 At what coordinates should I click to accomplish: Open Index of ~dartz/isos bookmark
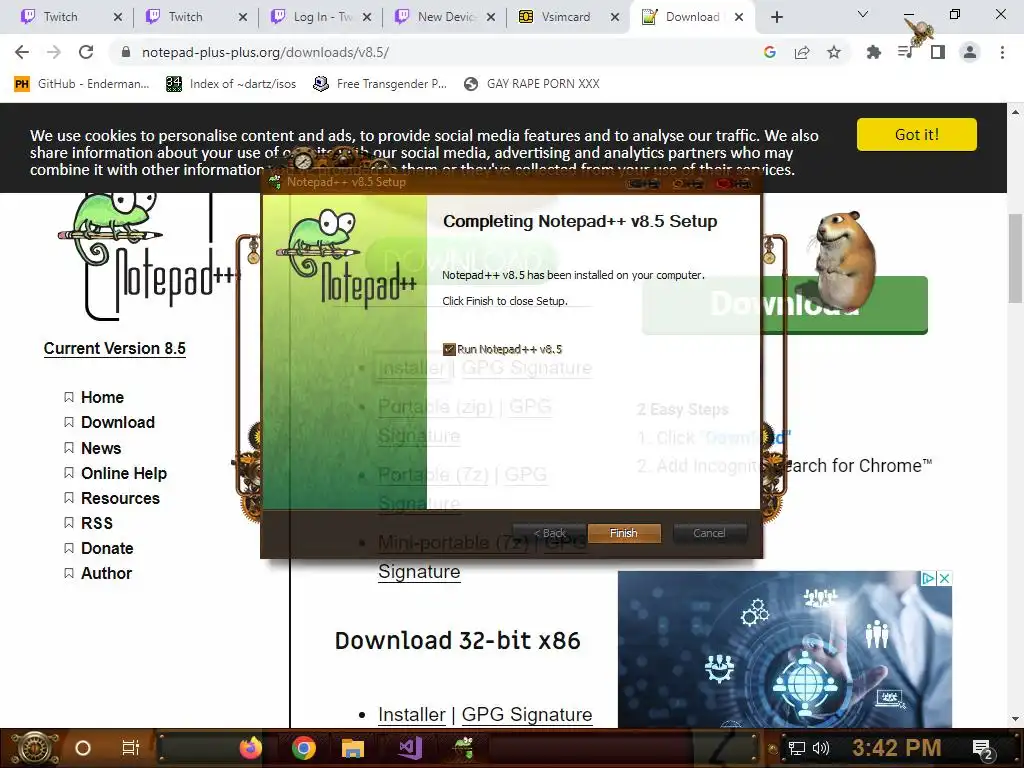(231, 84)
